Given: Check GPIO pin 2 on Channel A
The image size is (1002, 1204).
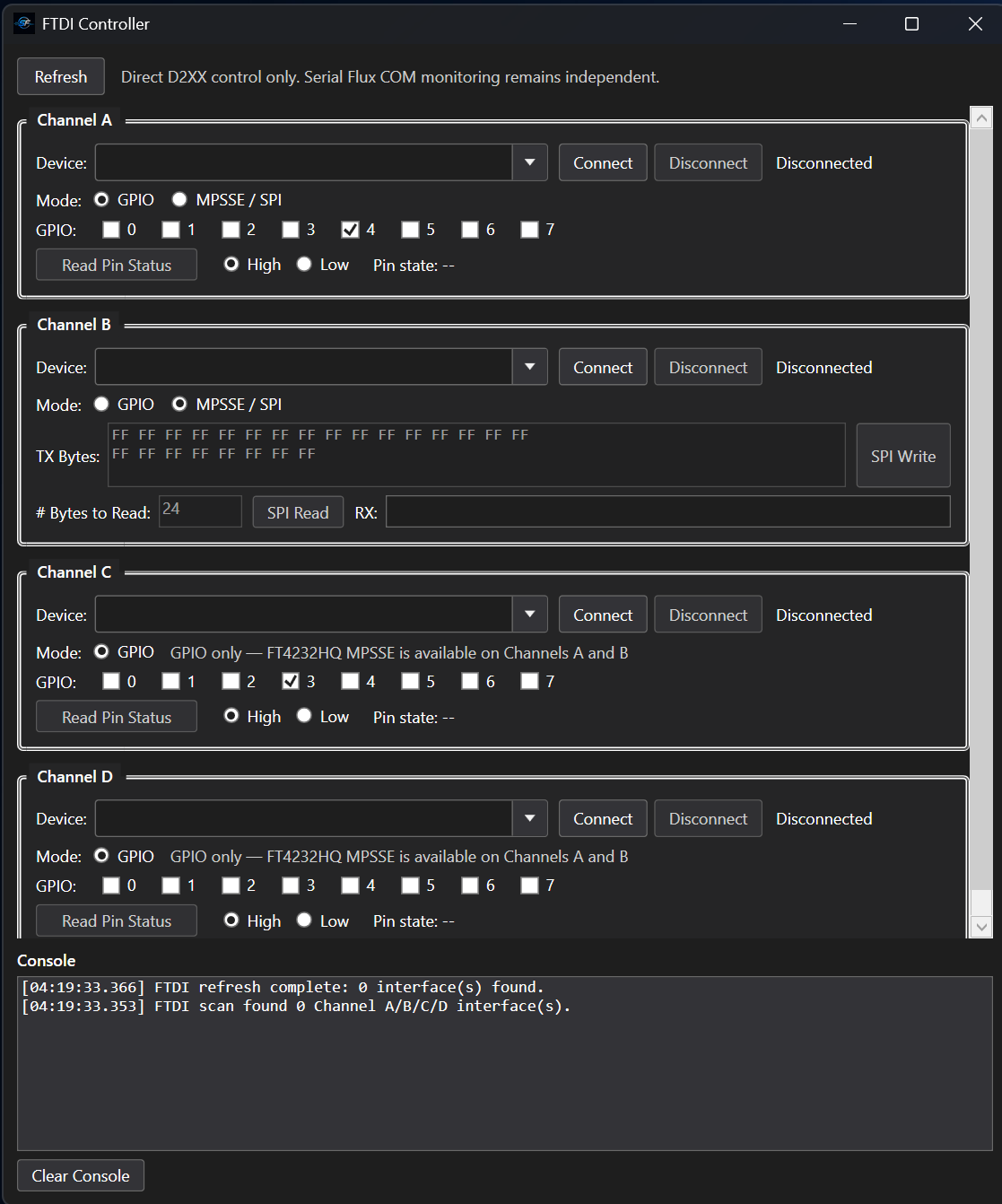Looking at the screenshot, I should point(231,230).
